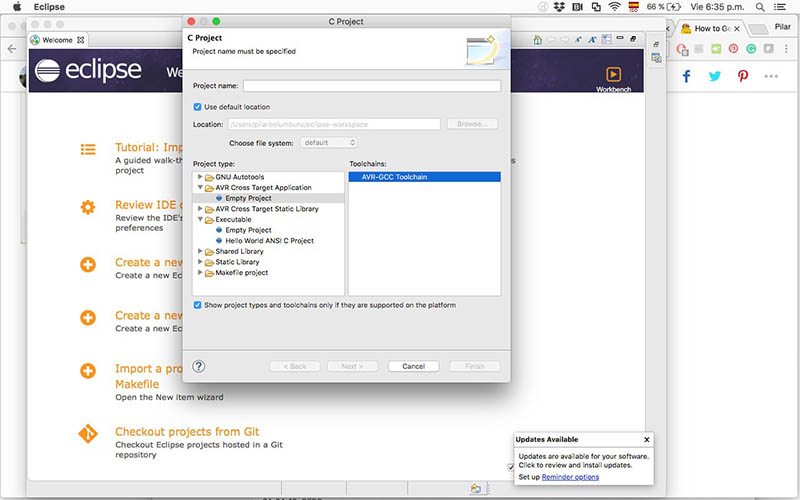
Task: Open the Choose file system dropdown
Action: (x=329, y=143)
